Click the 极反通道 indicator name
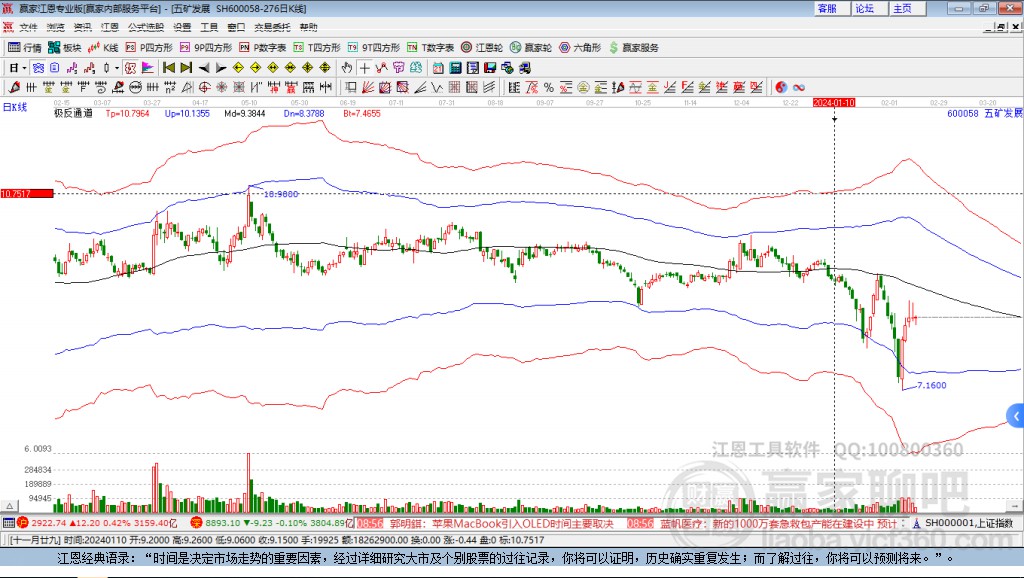Screen dimensions: 1024x578 tap(73, 113)
